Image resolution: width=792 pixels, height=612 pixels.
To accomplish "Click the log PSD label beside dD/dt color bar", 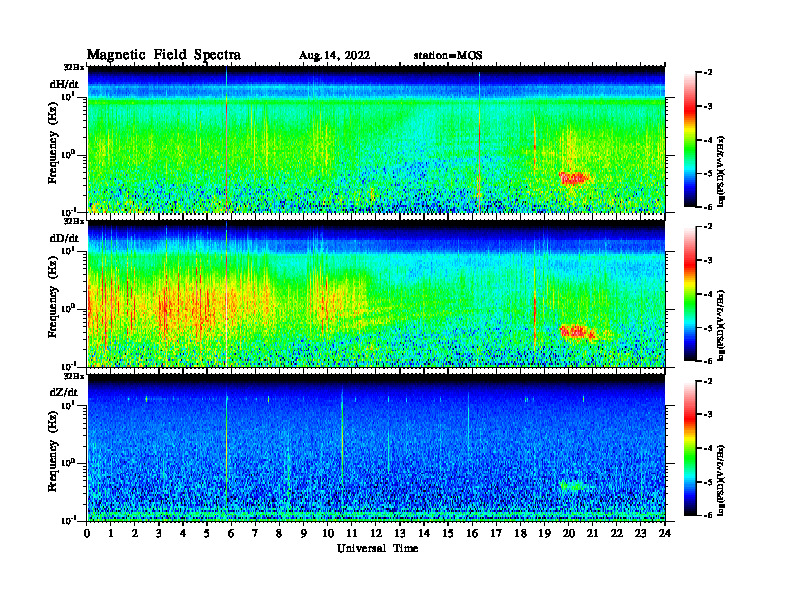I will pos(721,325).
